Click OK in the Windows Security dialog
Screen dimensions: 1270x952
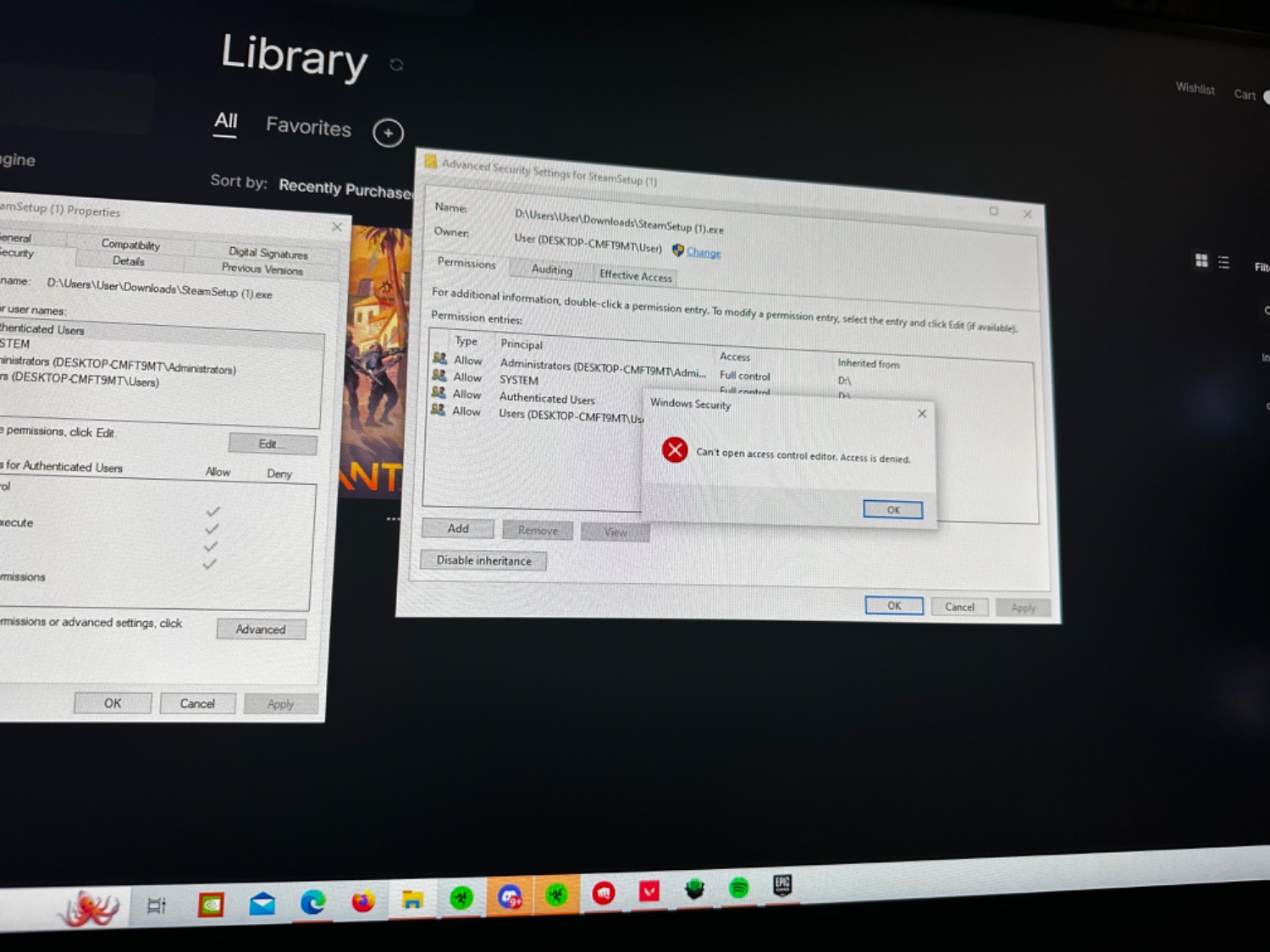(x=893, y=509)
